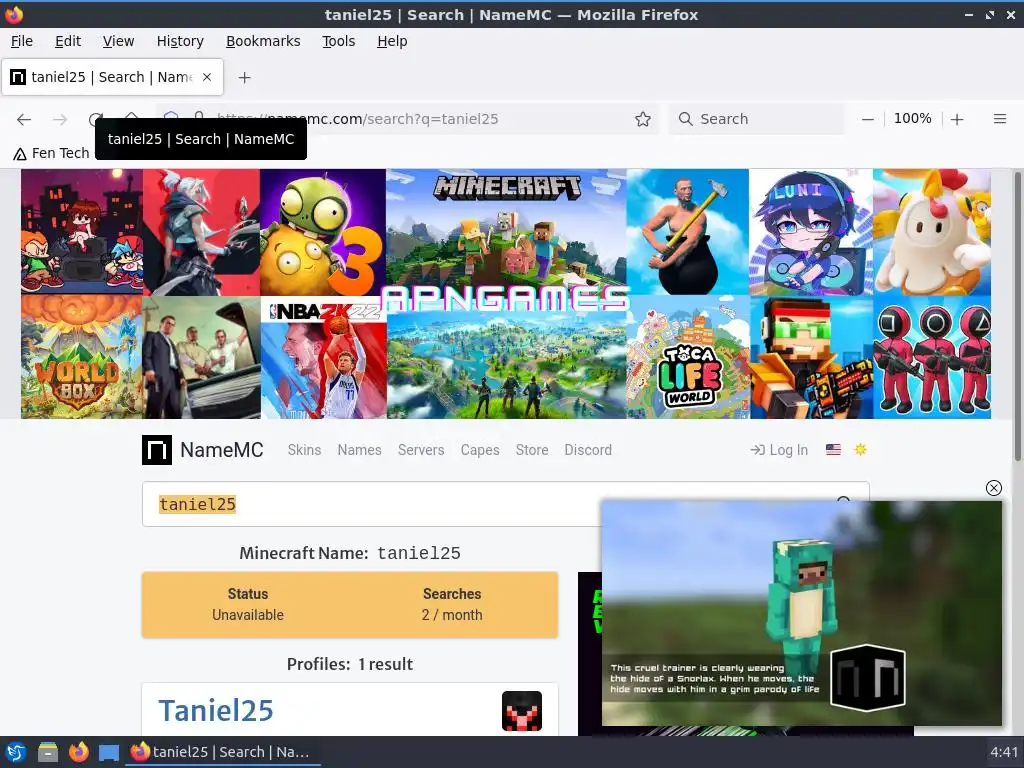This screenshot has height=768, width=1024.
Task: Bookmark this page with the star icon
Action: [x=643, y=119]
